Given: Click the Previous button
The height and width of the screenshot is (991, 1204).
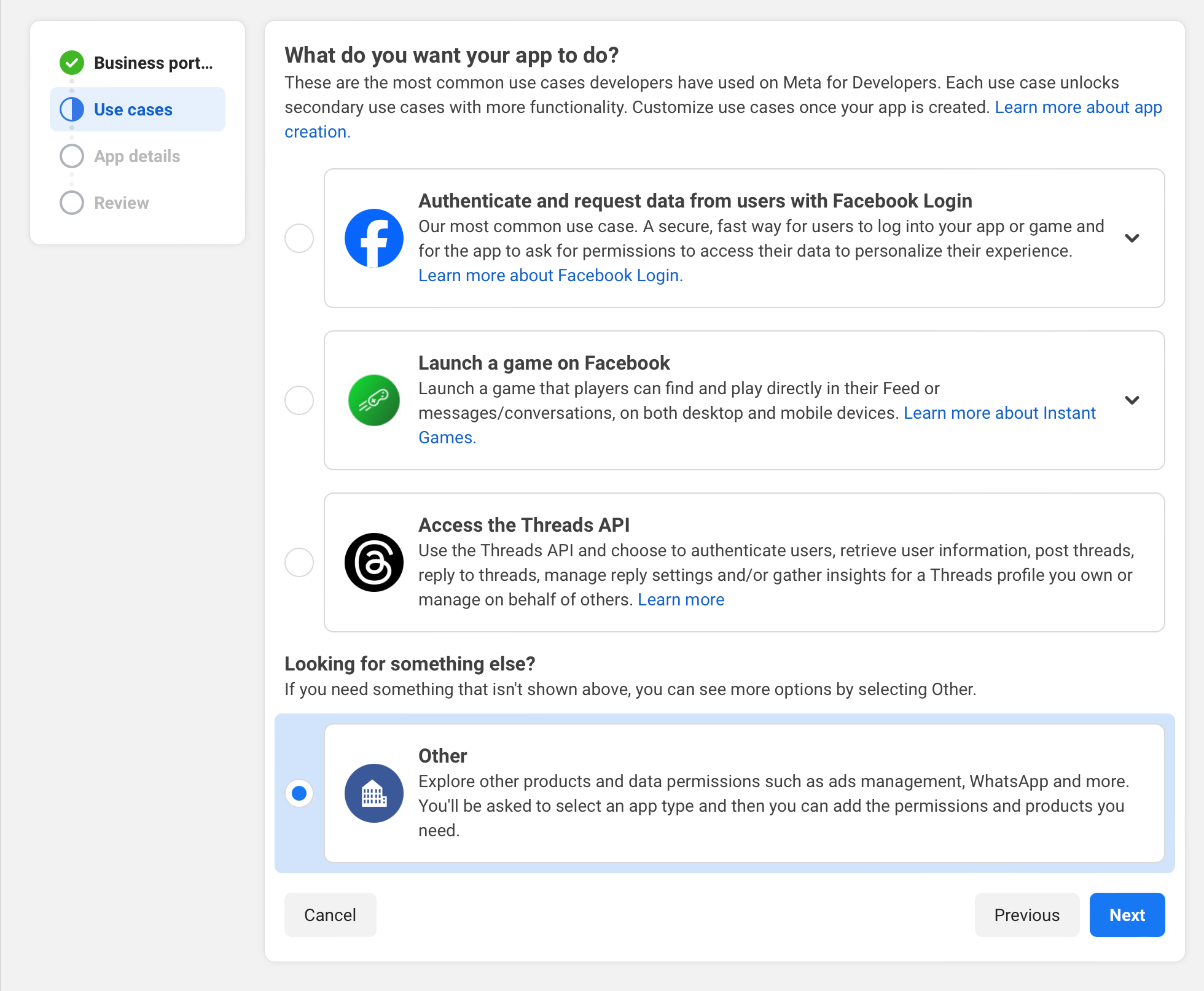Looking at the screenshot, I should pos(1026,915).
